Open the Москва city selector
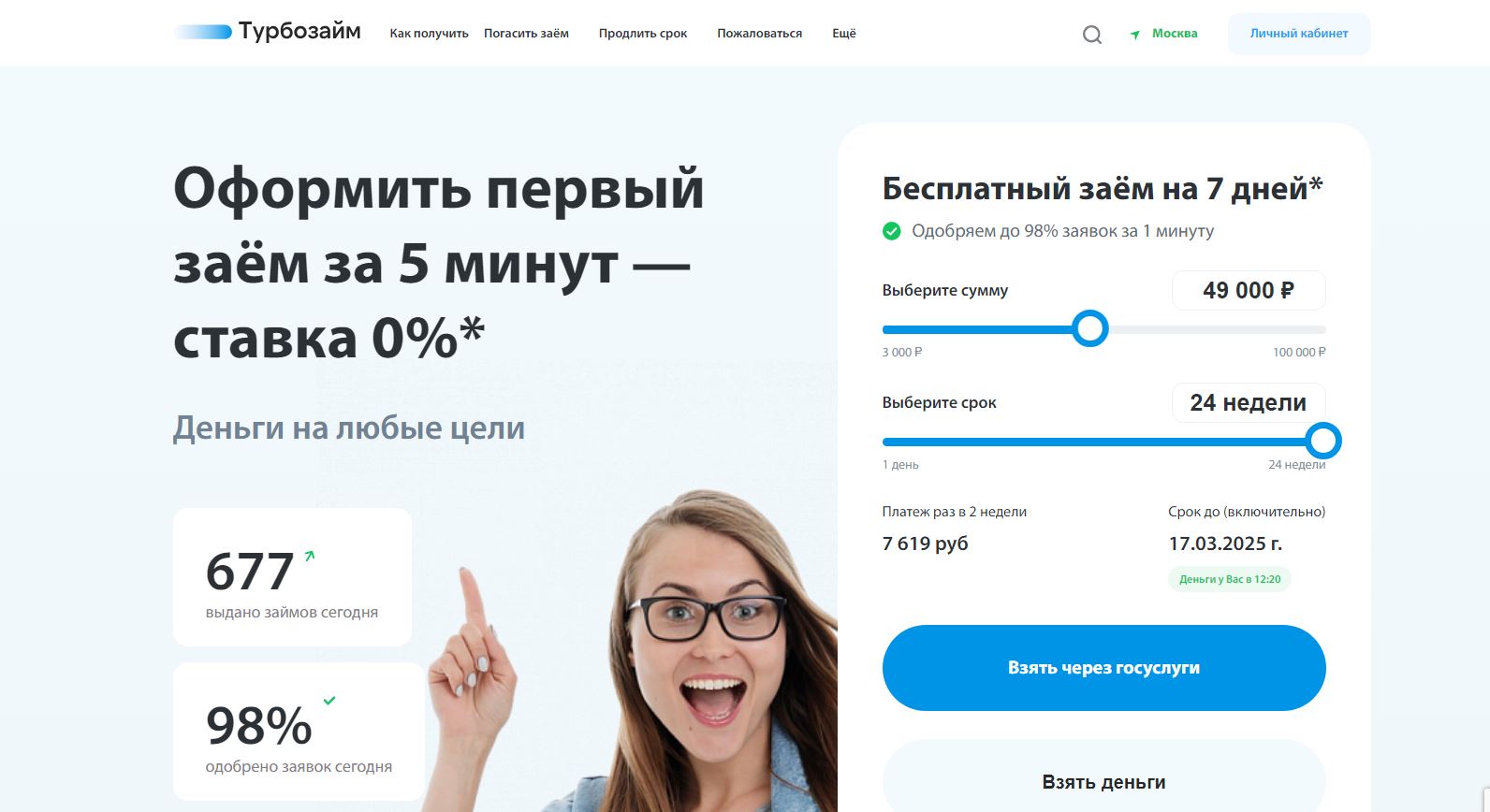The width and height of the screenshot is (1490, 812). click(x=1174, y=34)
